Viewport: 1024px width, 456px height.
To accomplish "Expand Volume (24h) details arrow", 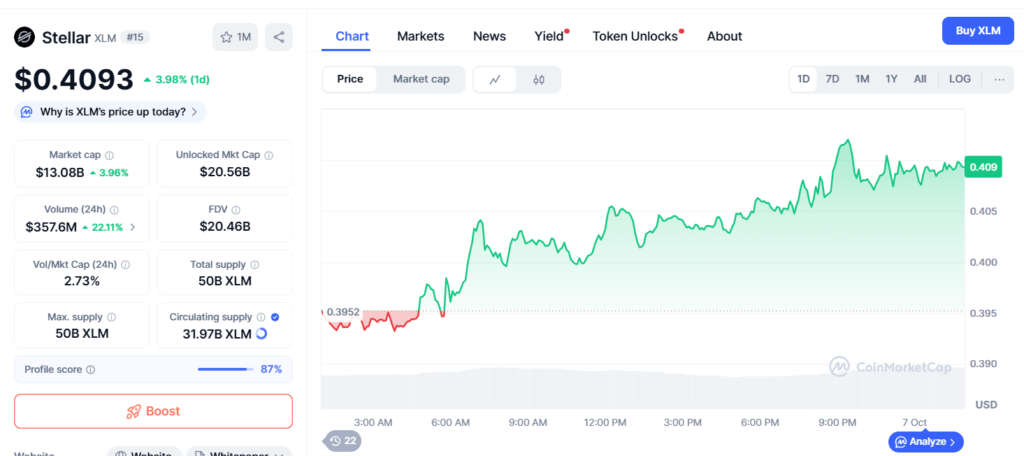I will pos(133,227).
